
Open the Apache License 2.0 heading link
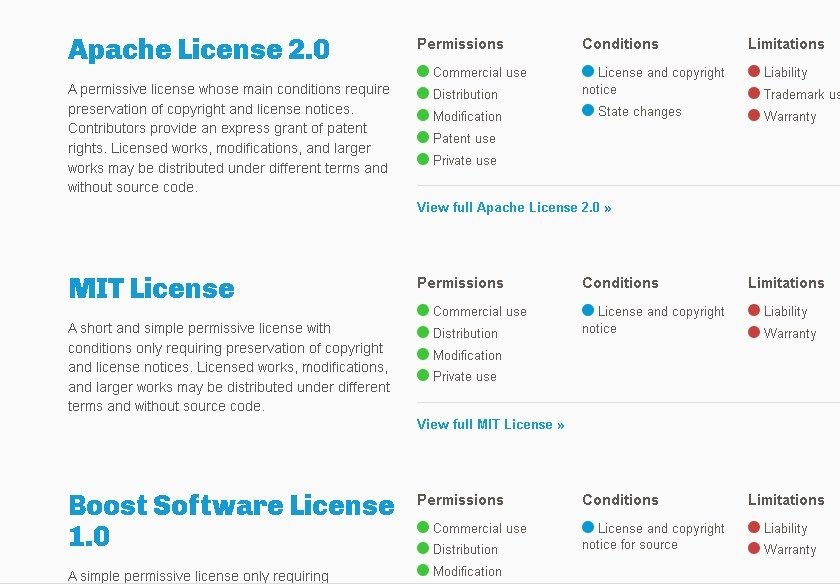(x=199, y=50)
